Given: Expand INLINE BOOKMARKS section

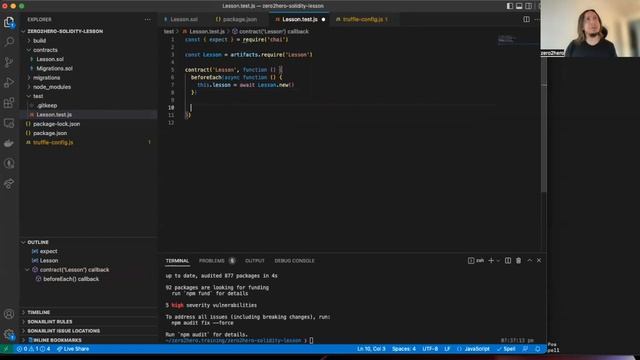Looking at the screenshot, I should (57, 340).
